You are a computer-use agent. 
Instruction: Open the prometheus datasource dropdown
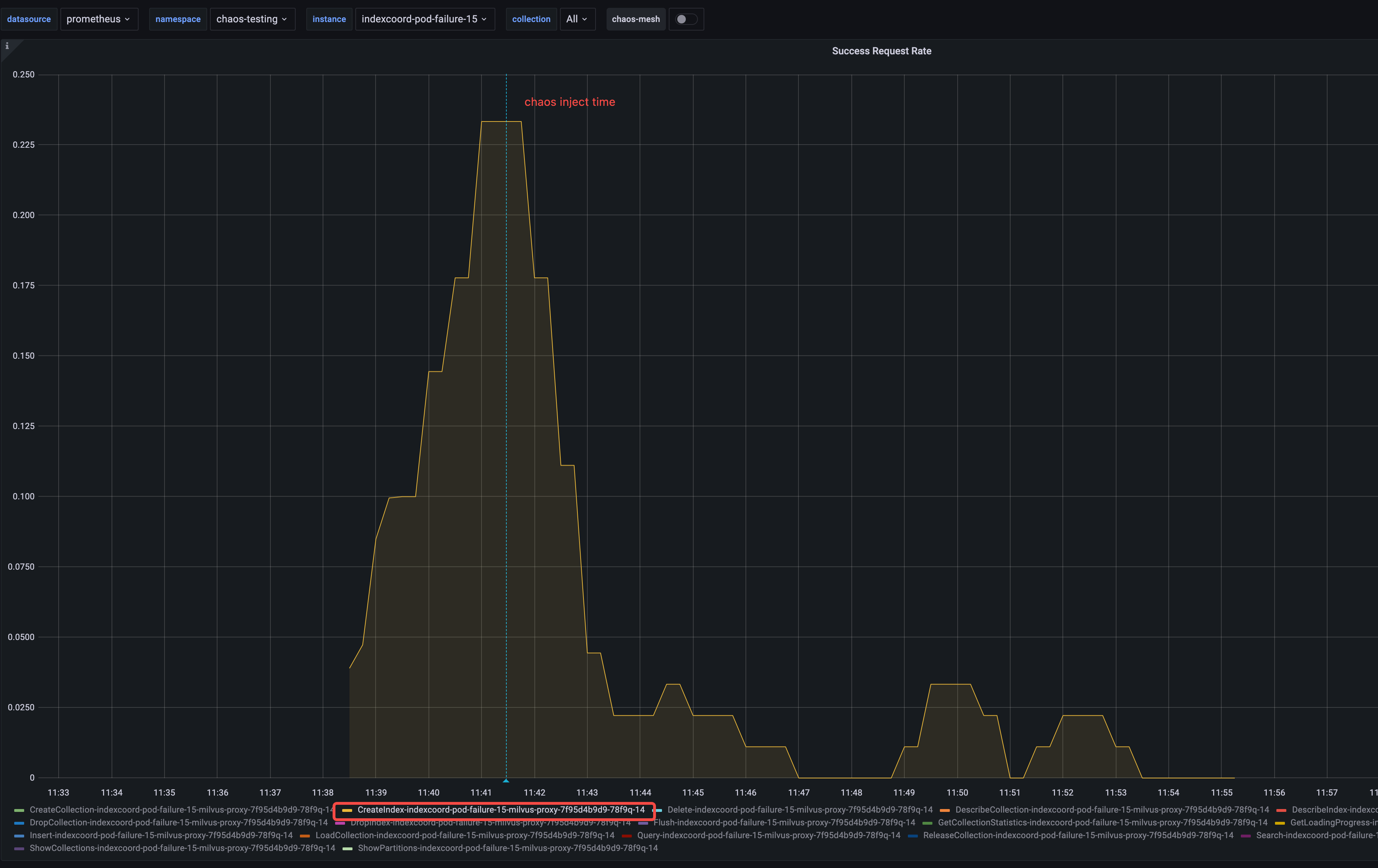point(98,19)
